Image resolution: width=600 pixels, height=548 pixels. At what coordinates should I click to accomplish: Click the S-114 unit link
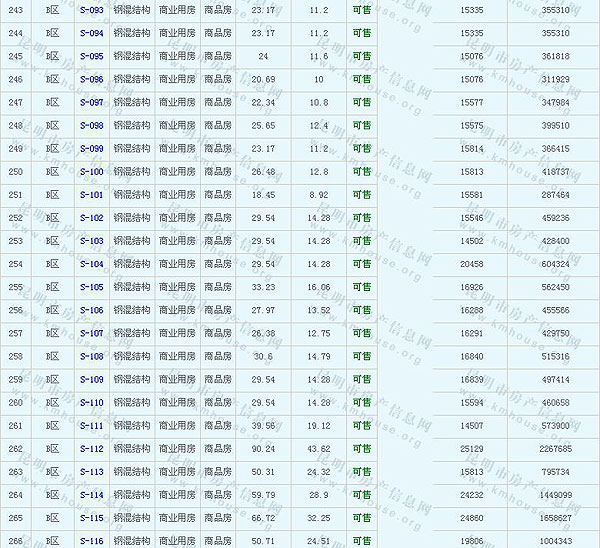91,495
